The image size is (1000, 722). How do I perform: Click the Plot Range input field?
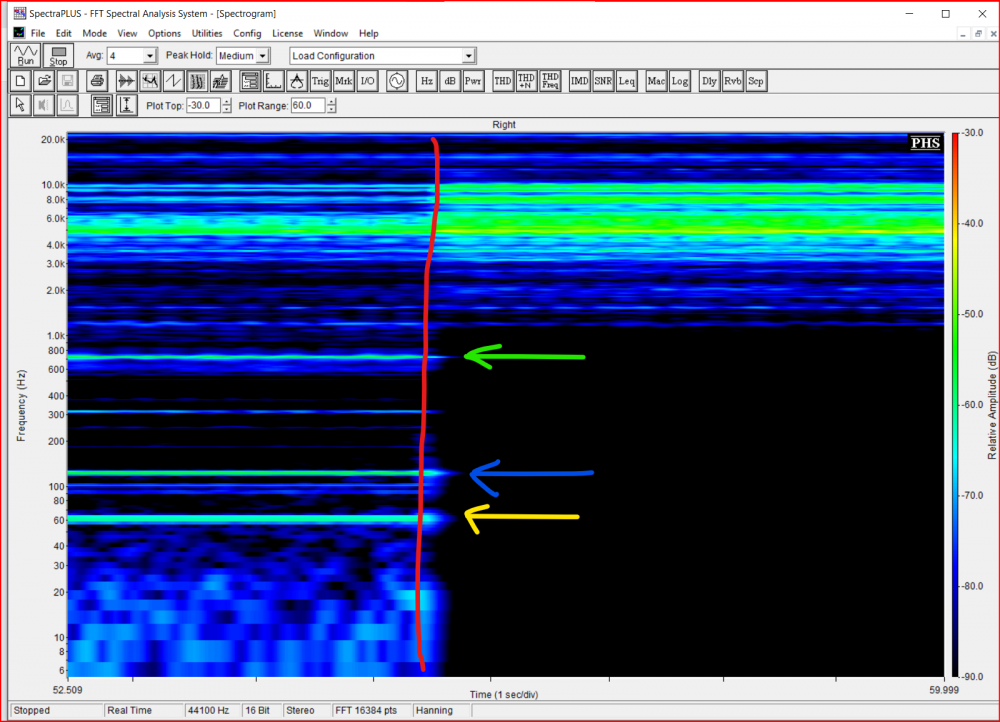click(308, 106)
